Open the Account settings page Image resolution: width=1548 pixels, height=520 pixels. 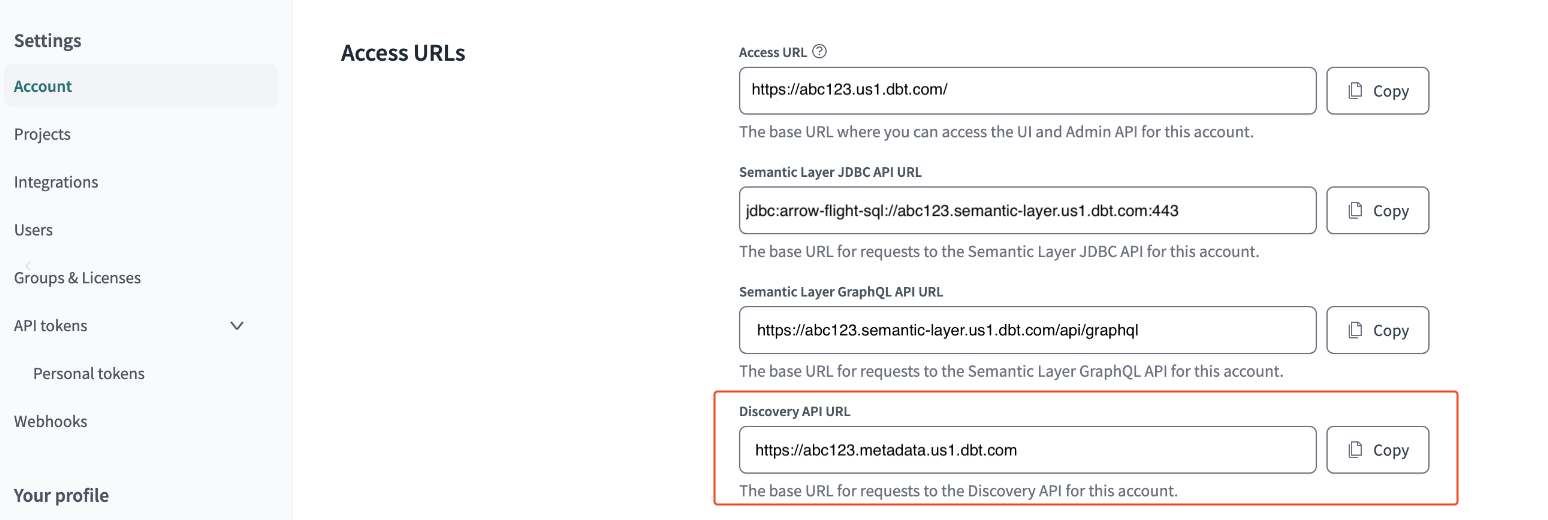(43, 87)
